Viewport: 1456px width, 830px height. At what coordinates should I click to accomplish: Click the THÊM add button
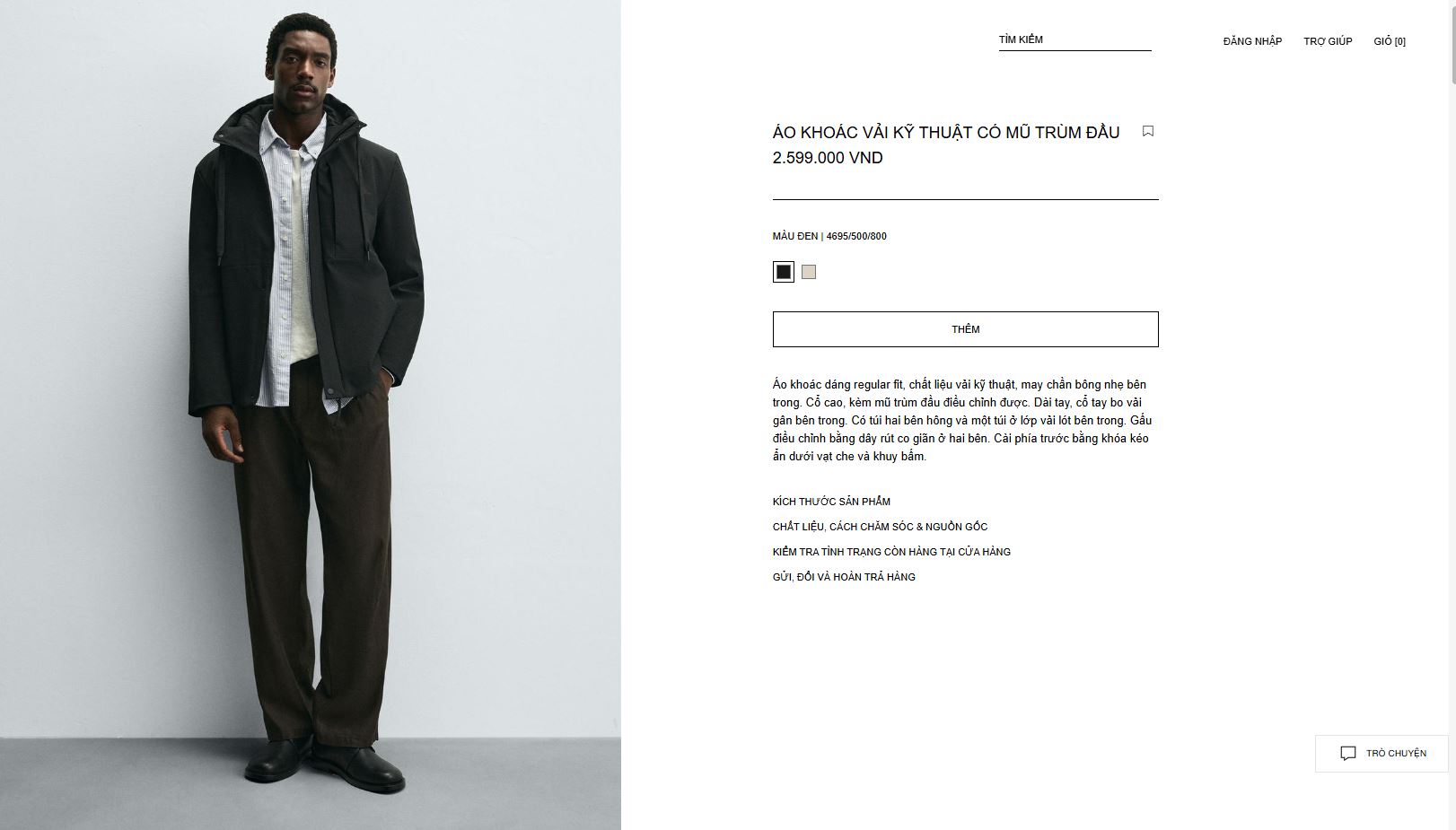[x=965, y=329]
